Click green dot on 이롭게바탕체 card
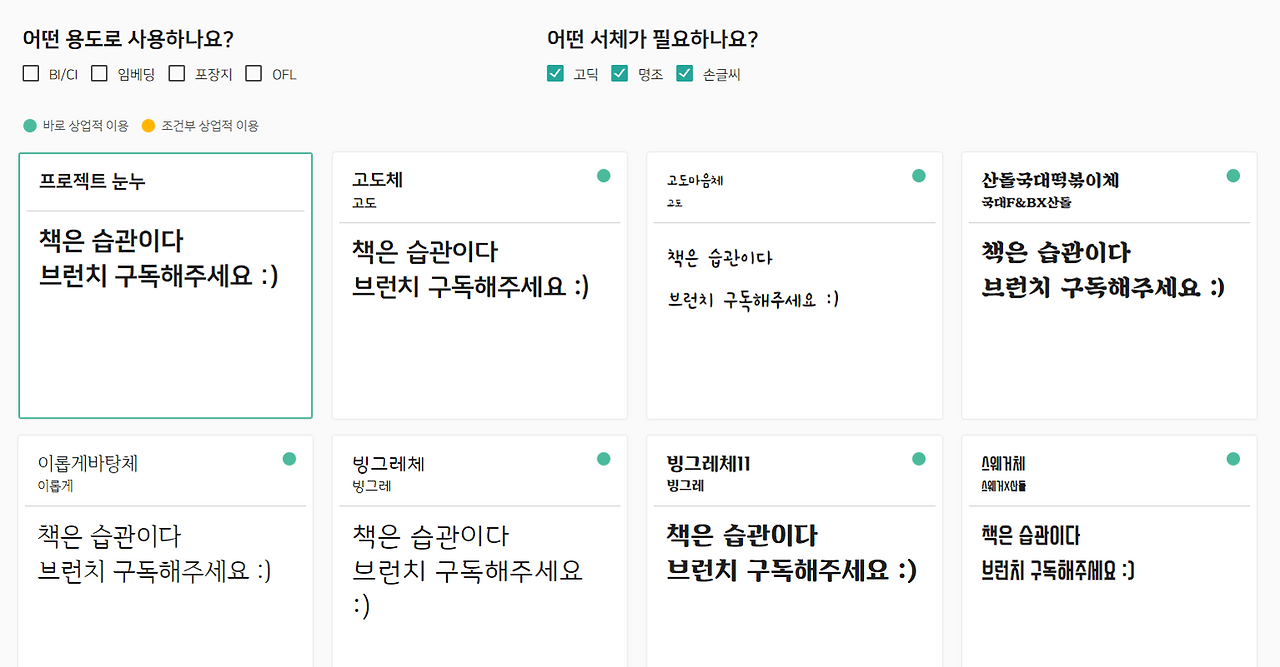 click(289, 459)
